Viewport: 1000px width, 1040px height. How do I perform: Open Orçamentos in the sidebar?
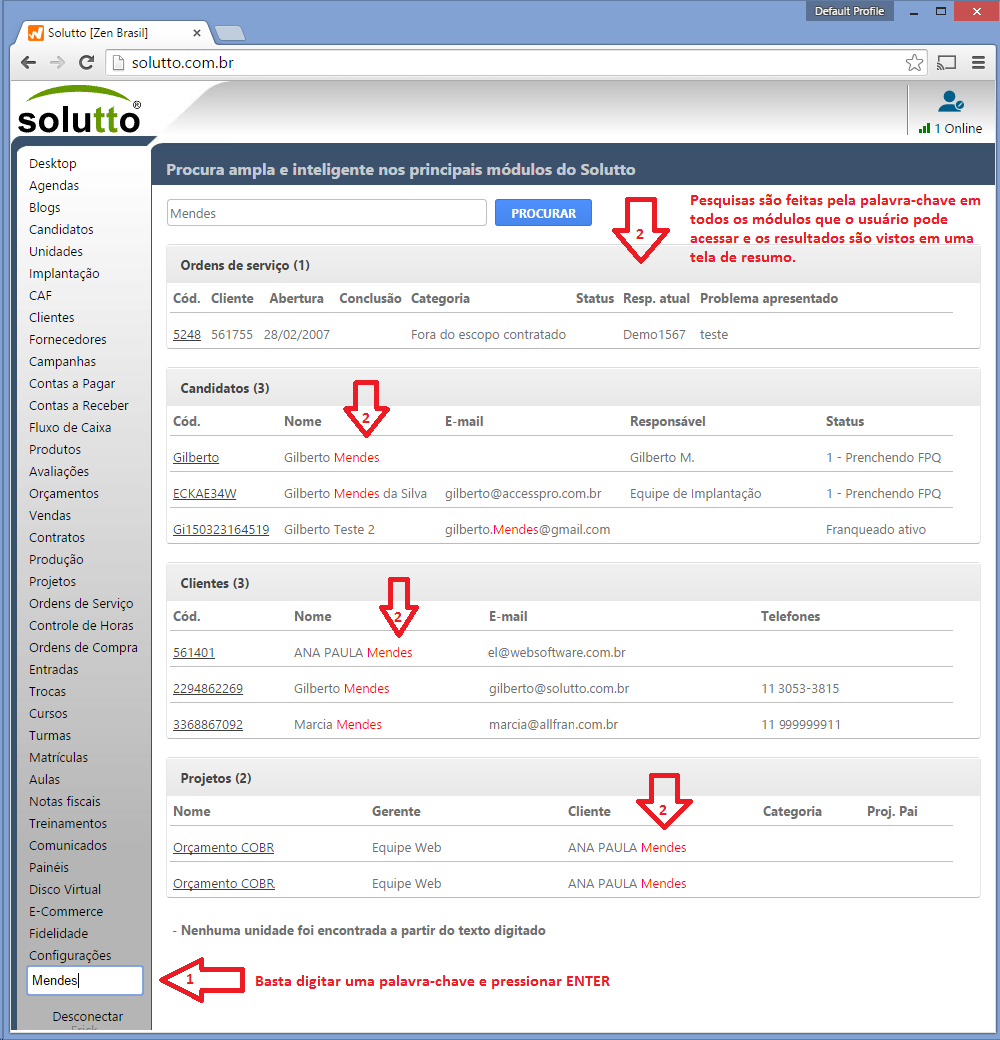(64, 493)
